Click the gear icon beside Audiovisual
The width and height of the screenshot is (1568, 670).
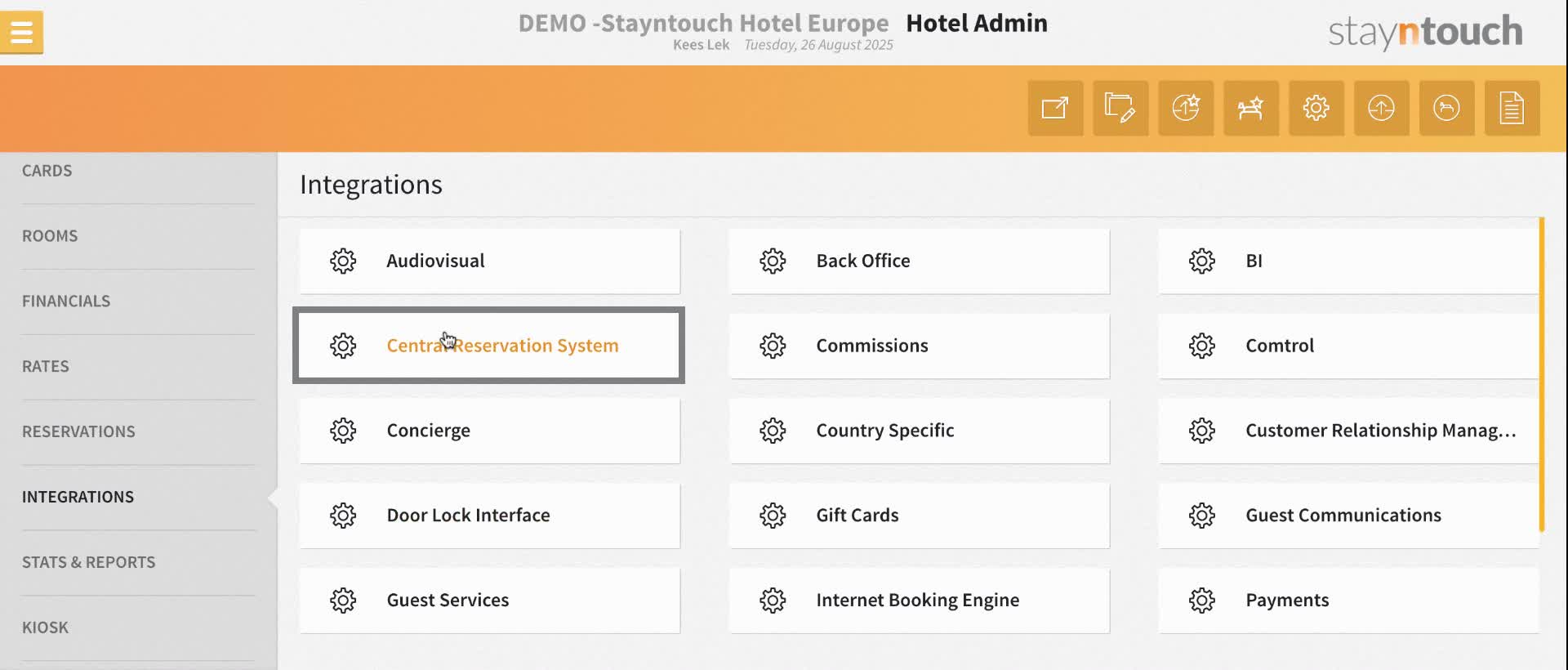(x=343, y=261)
